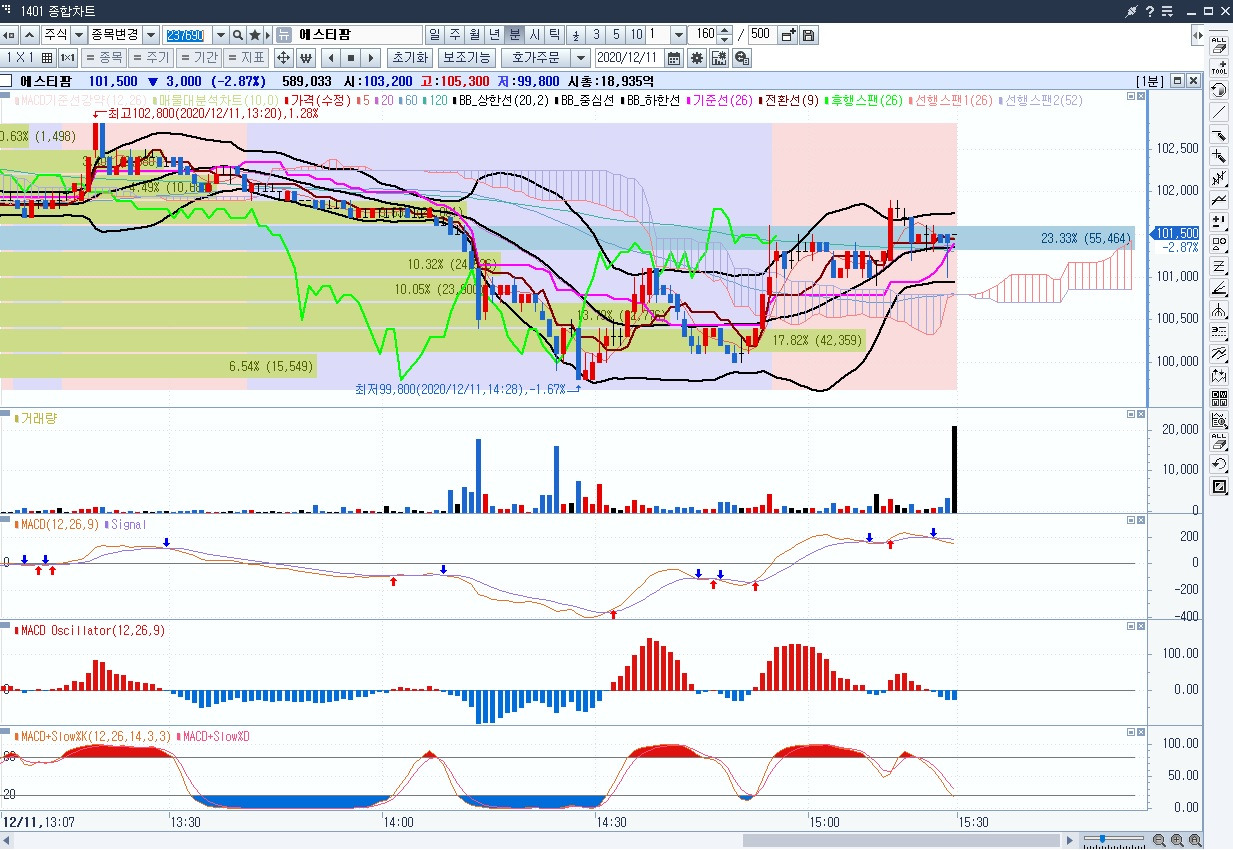Select the 분 minute period tab
This screenshot has width=1233, height=850.
click(514, 34)
